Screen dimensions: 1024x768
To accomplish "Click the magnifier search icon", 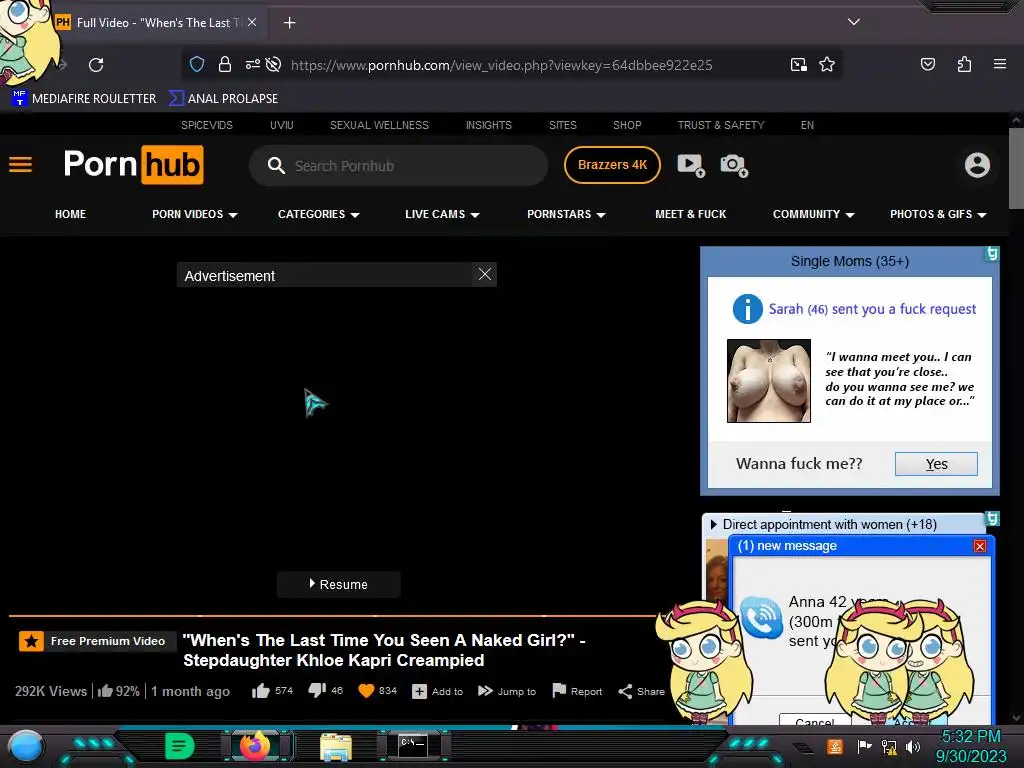I will click(276, 165).
